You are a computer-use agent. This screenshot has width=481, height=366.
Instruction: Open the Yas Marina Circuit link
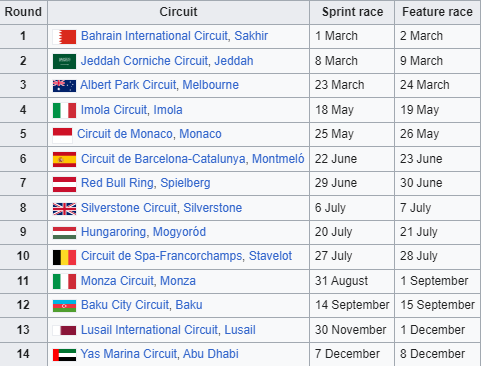point(128,354)
